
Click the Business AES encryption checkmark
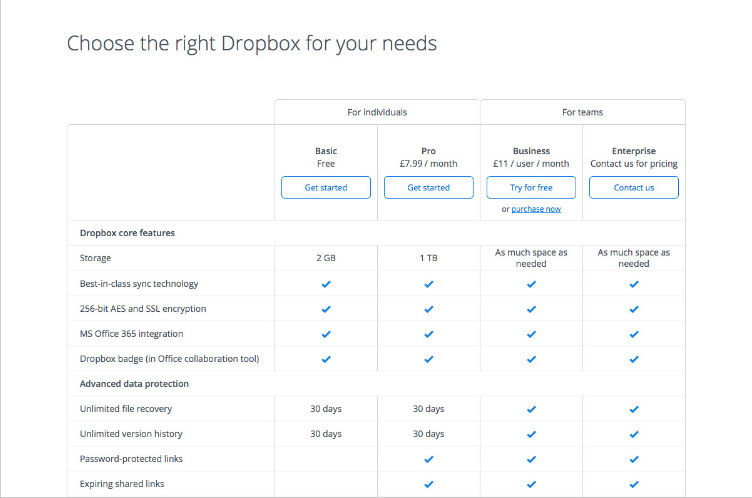pos(531,309)
